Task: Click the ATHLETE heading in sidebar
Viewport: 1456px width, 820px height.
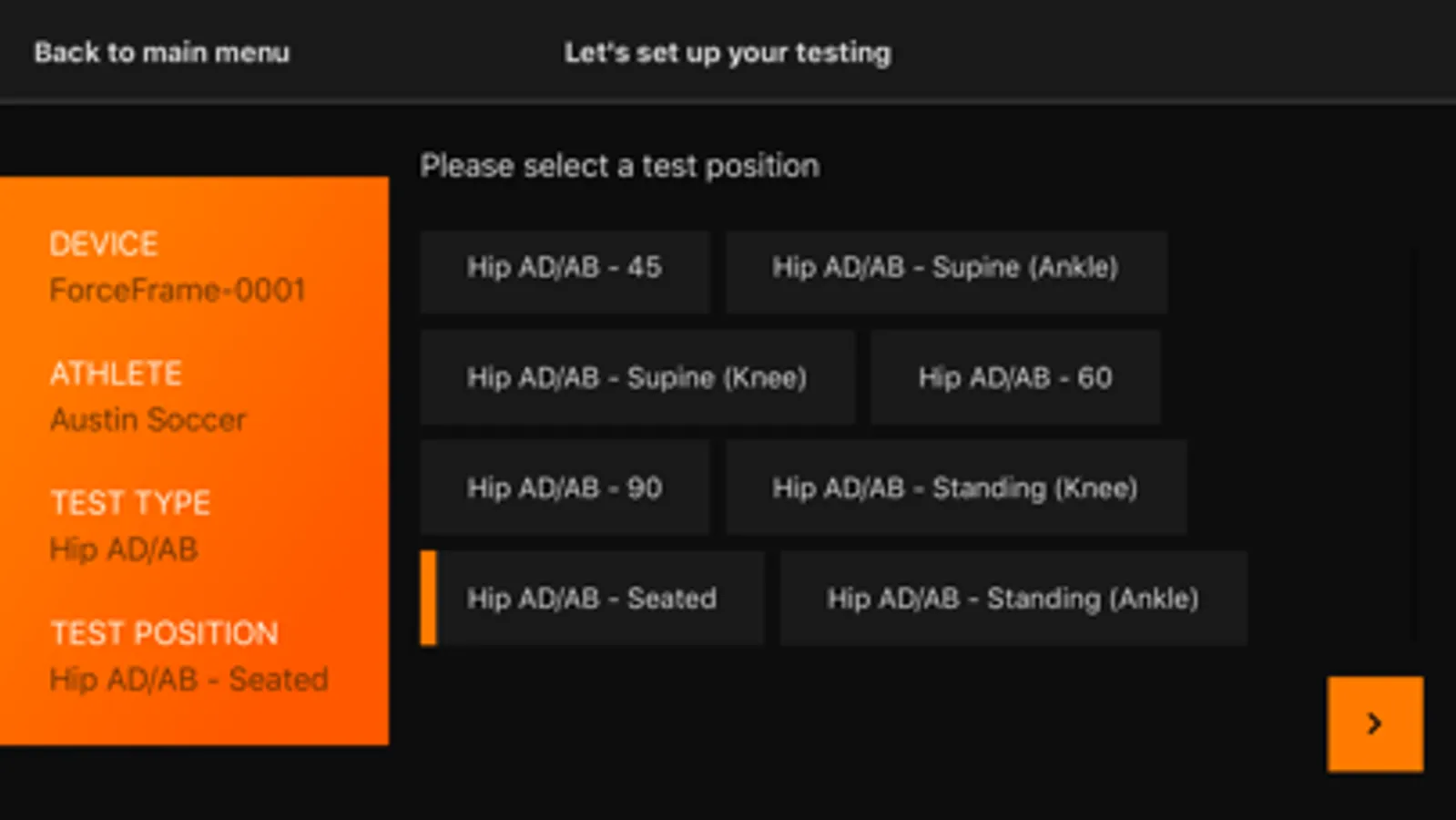Action: pos(116,374)
